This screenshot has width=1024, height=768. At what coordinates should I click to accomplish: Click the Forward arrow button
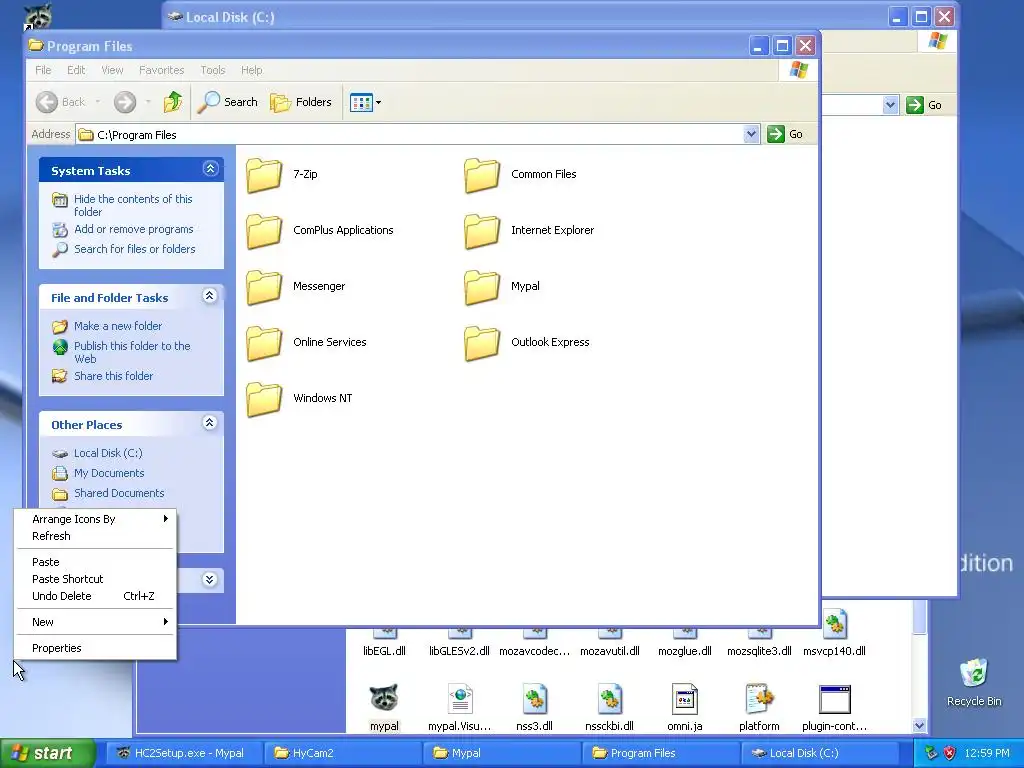pyautogui.click(x=125, y=102)
